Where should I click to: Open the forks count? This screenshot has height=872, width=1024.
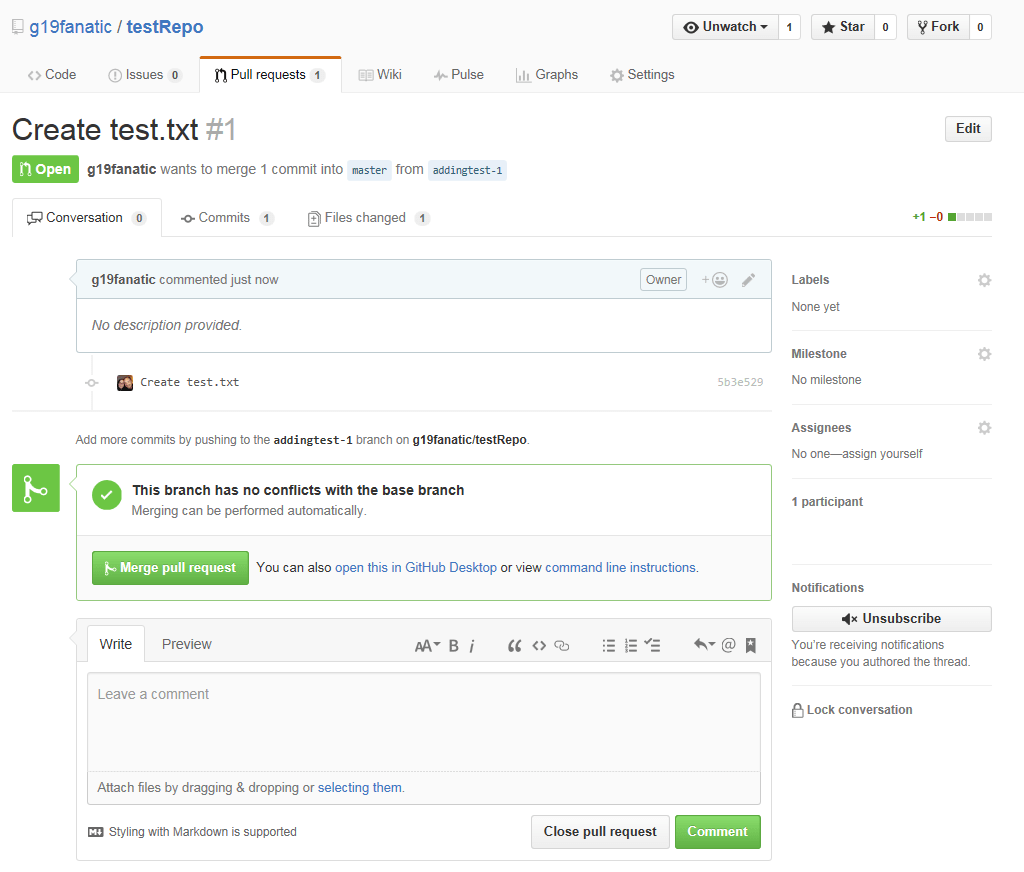coord(980,27)
